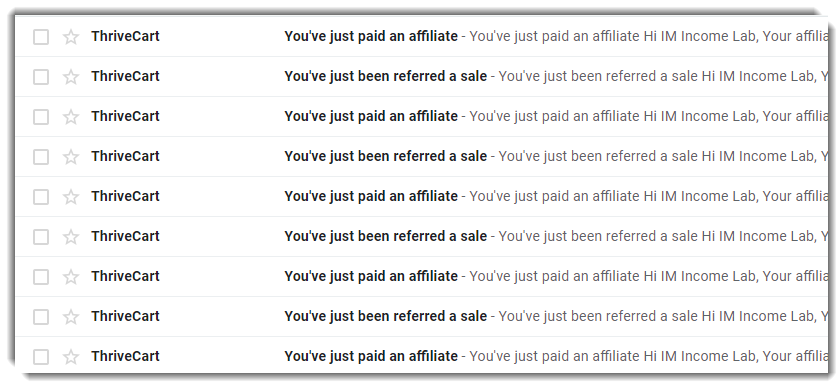Tick the checkbox on the second email row
Screen dimensions: 840x386
click(x=41, y=77)
